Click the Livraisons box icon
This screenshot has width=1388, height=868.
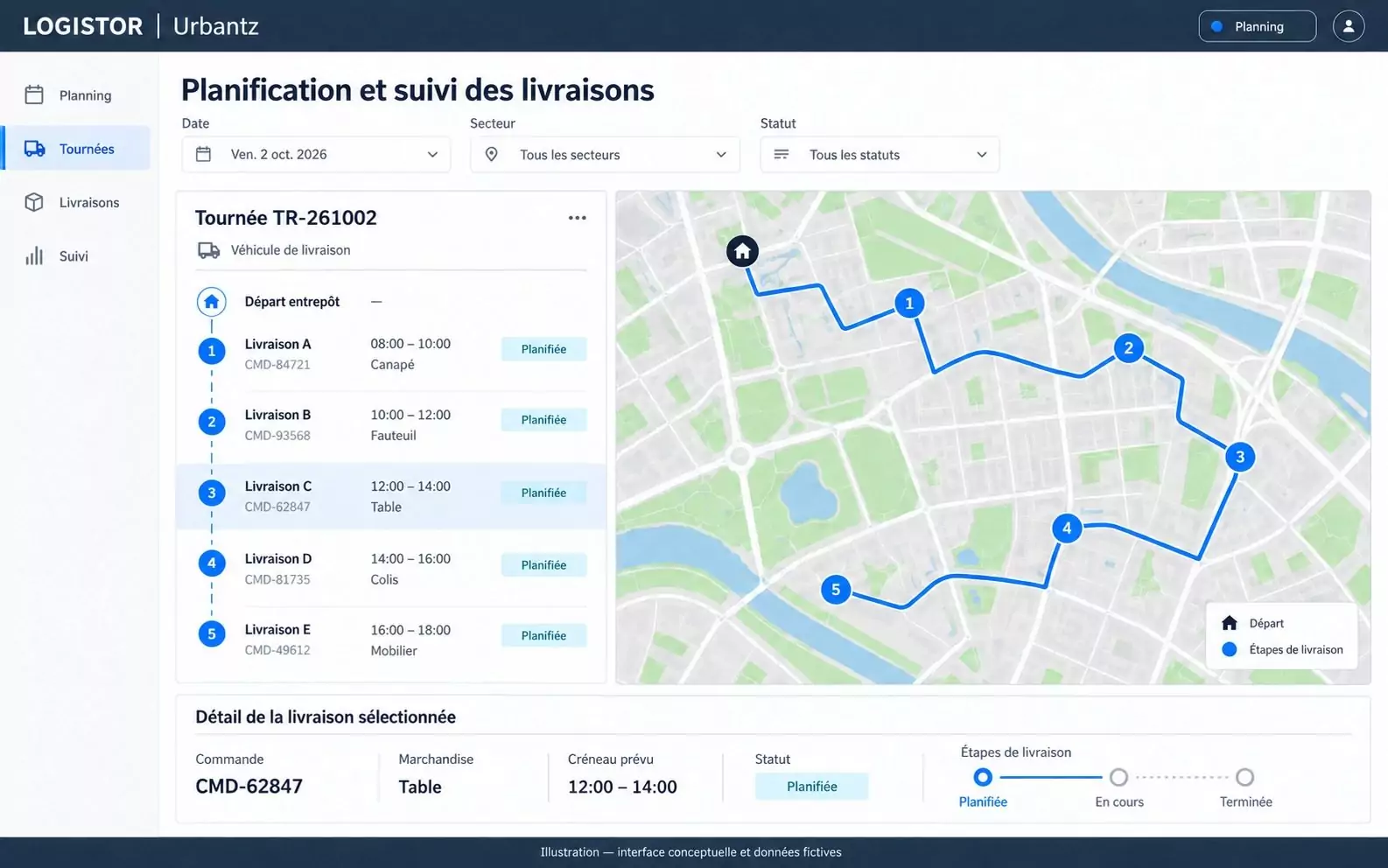(x=34, y=202)
